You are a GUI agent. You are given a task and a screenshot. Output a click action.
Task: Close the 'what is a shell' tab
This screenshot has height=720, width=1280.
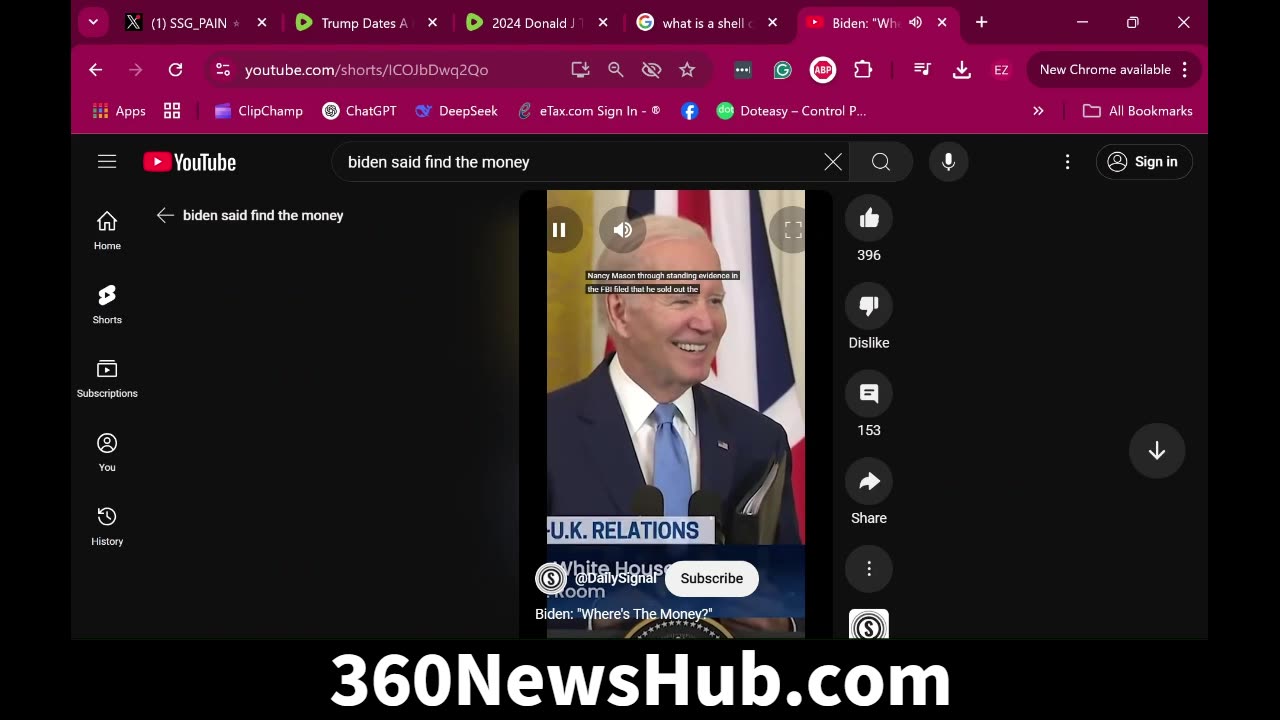772,23
